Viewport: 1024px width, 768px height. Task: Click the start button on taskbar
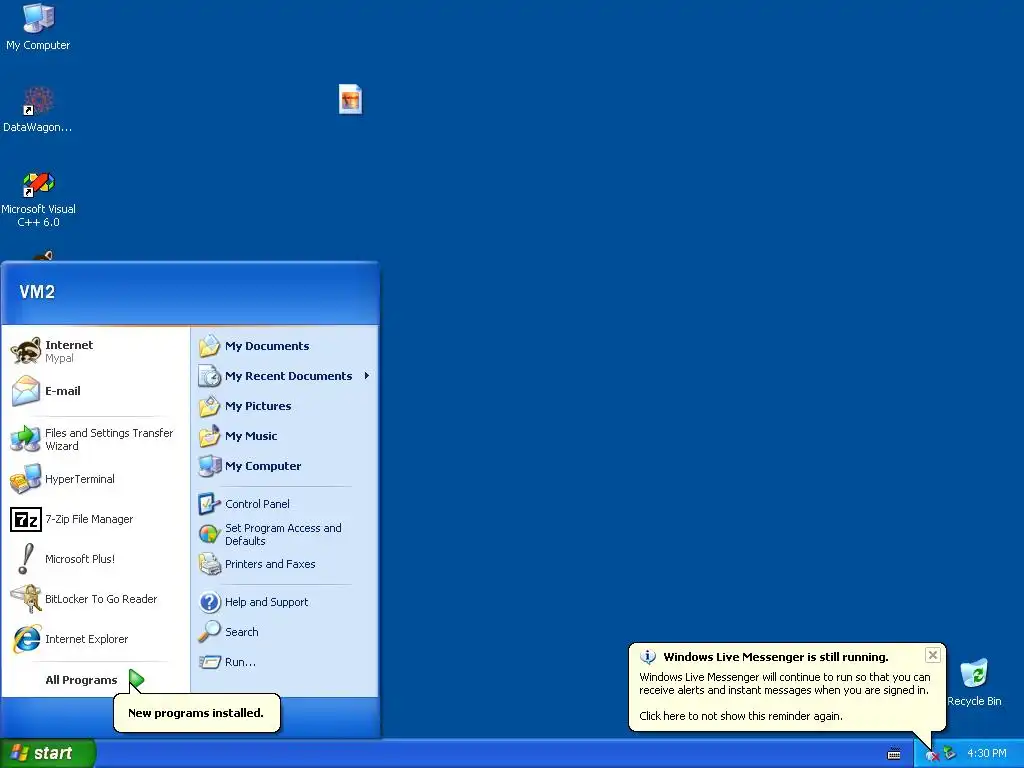click(x=47, y=753)
